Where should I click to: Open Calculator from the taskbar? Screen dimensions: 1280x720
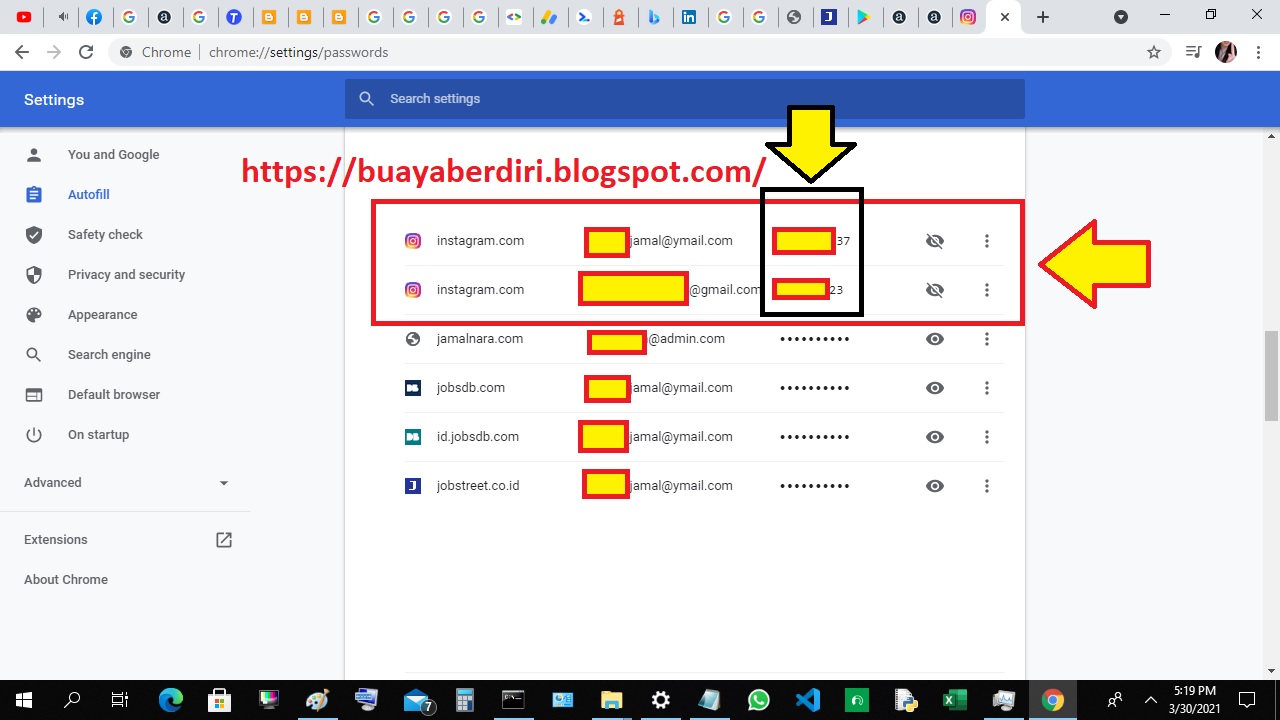[465, 700]
